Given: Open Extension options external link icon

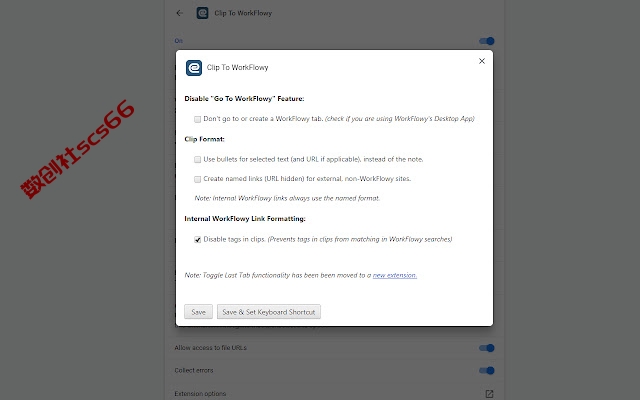Looking at the screenshot, I should point(489,394).
